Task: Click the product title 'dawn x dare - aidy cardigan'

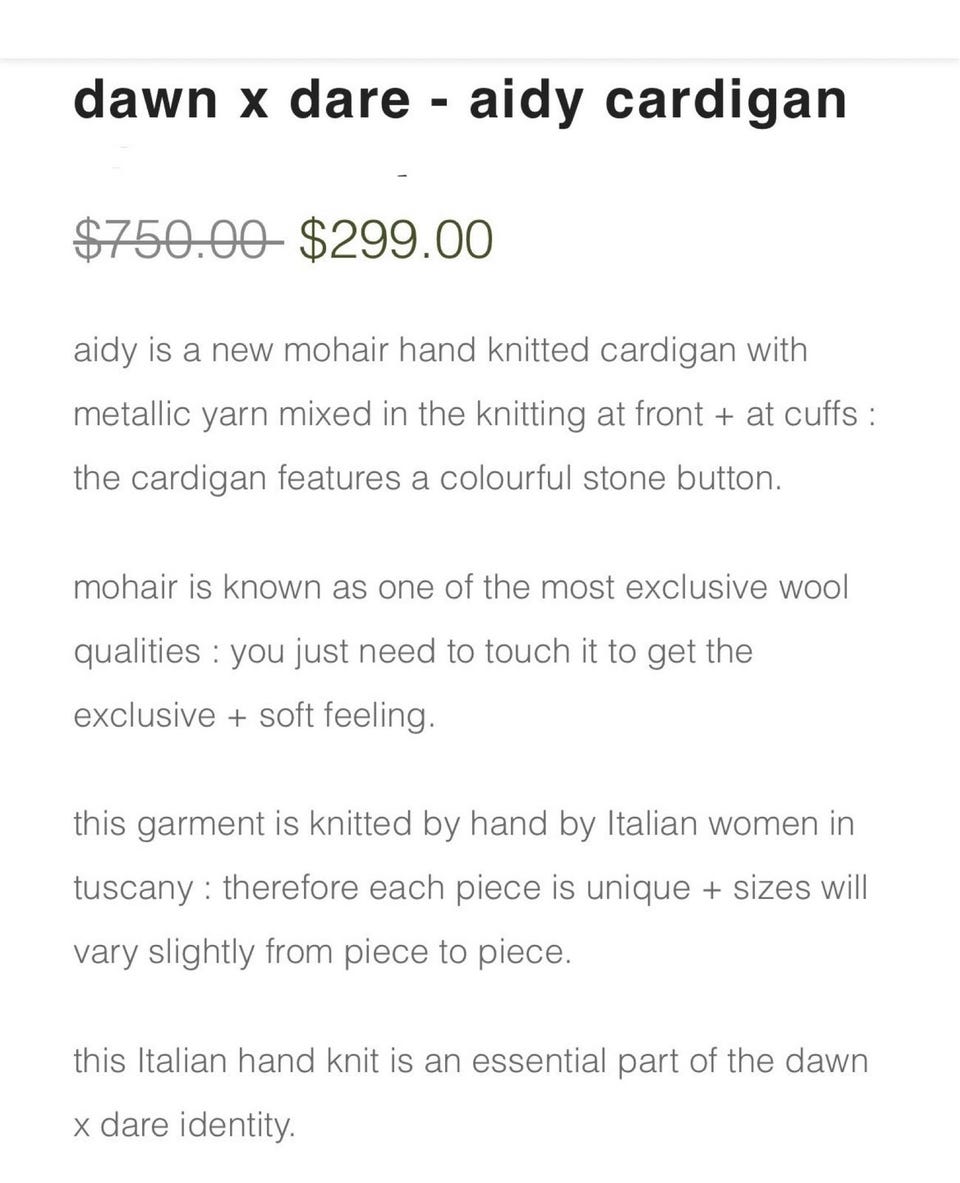Action: point(460,100)
